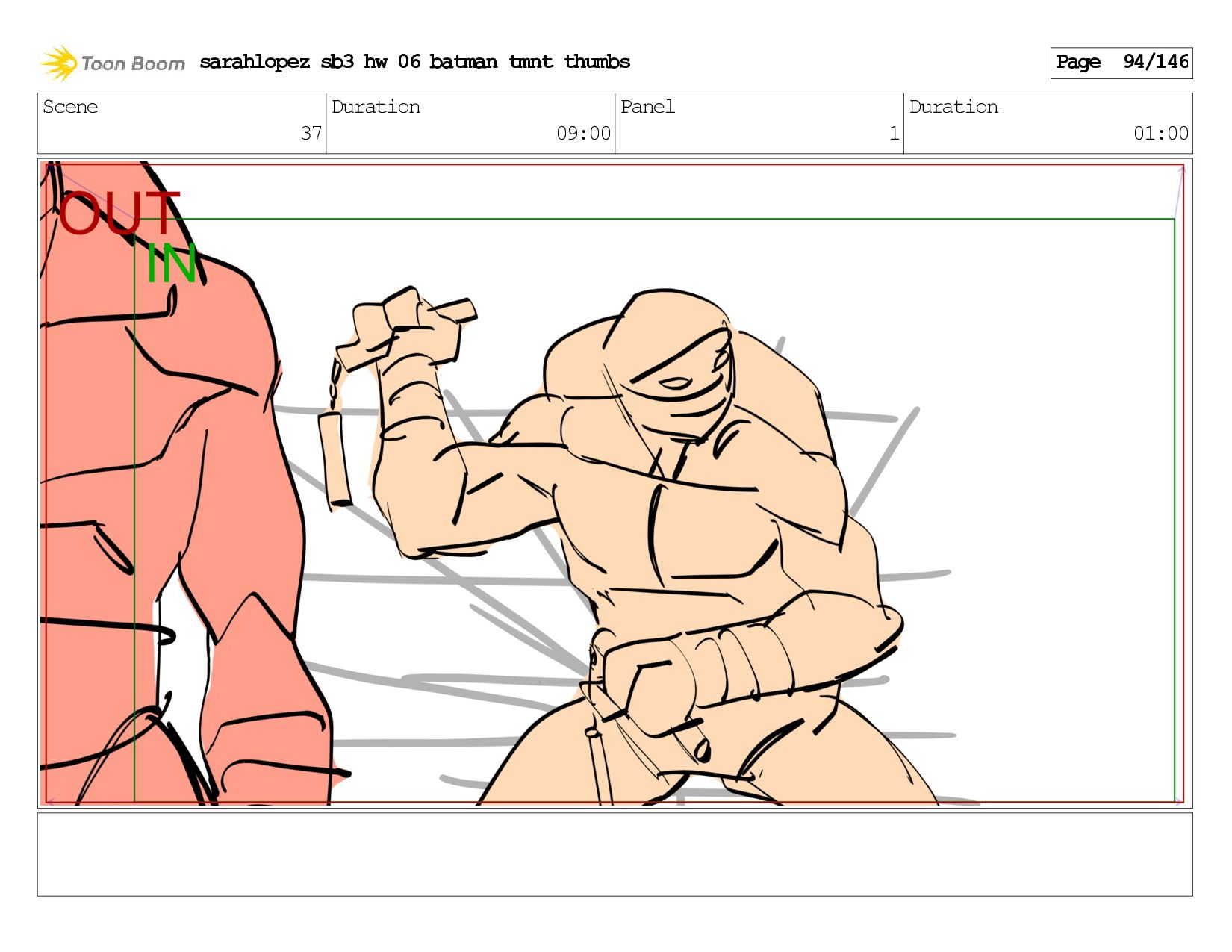1232x952 pixels.
Task: Select the scene duration value 09:00
Action: (583, 134)
